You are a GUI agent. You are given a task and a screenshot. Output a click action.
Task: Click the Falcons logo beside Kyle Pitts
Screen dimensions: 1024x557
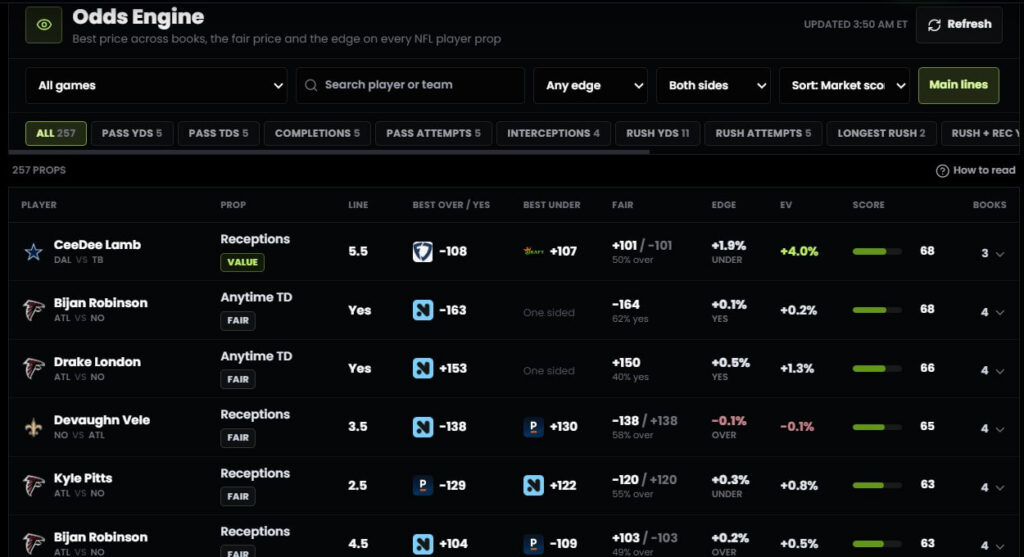click(33, 485)
